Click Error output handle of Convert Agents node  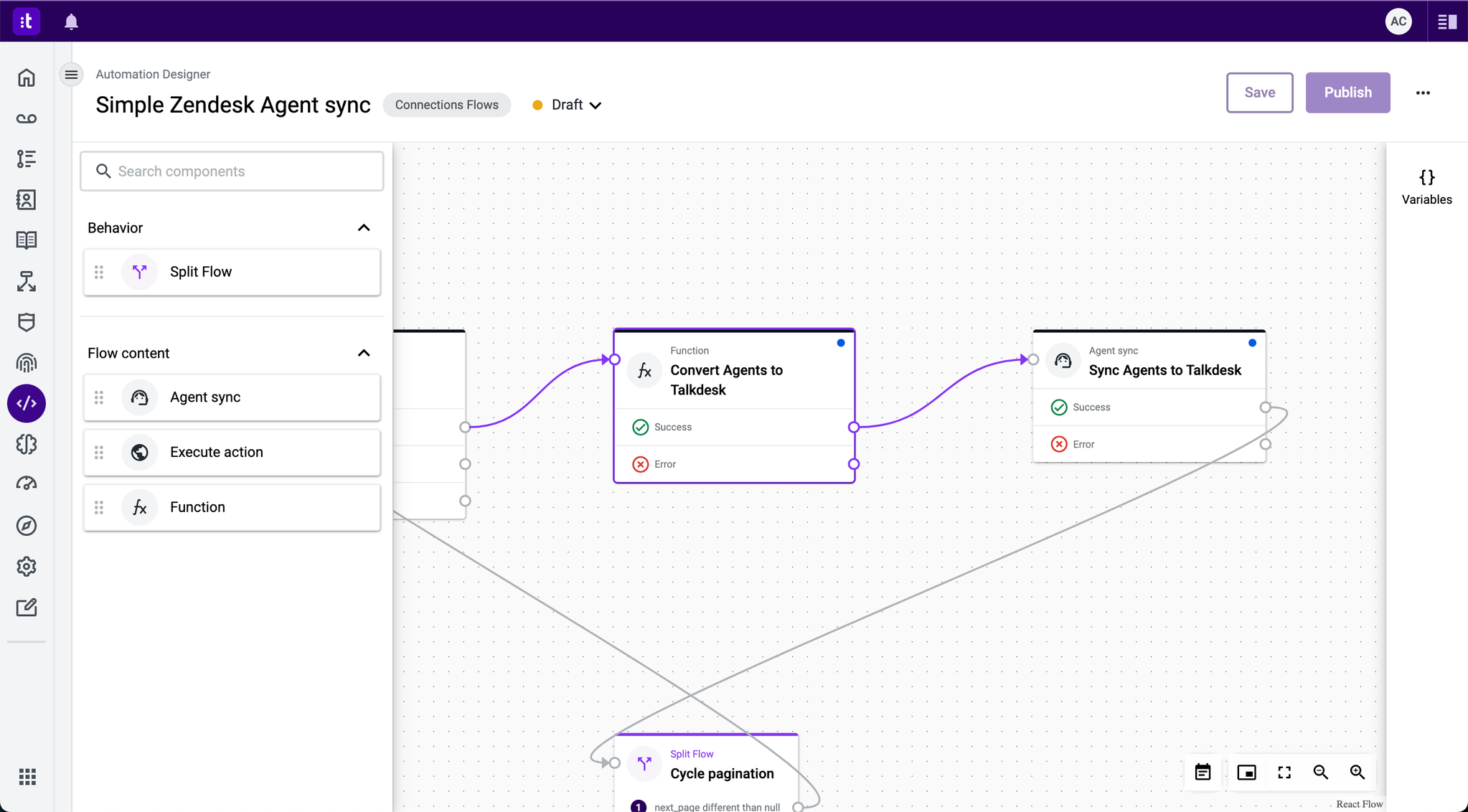coord(854,464)
